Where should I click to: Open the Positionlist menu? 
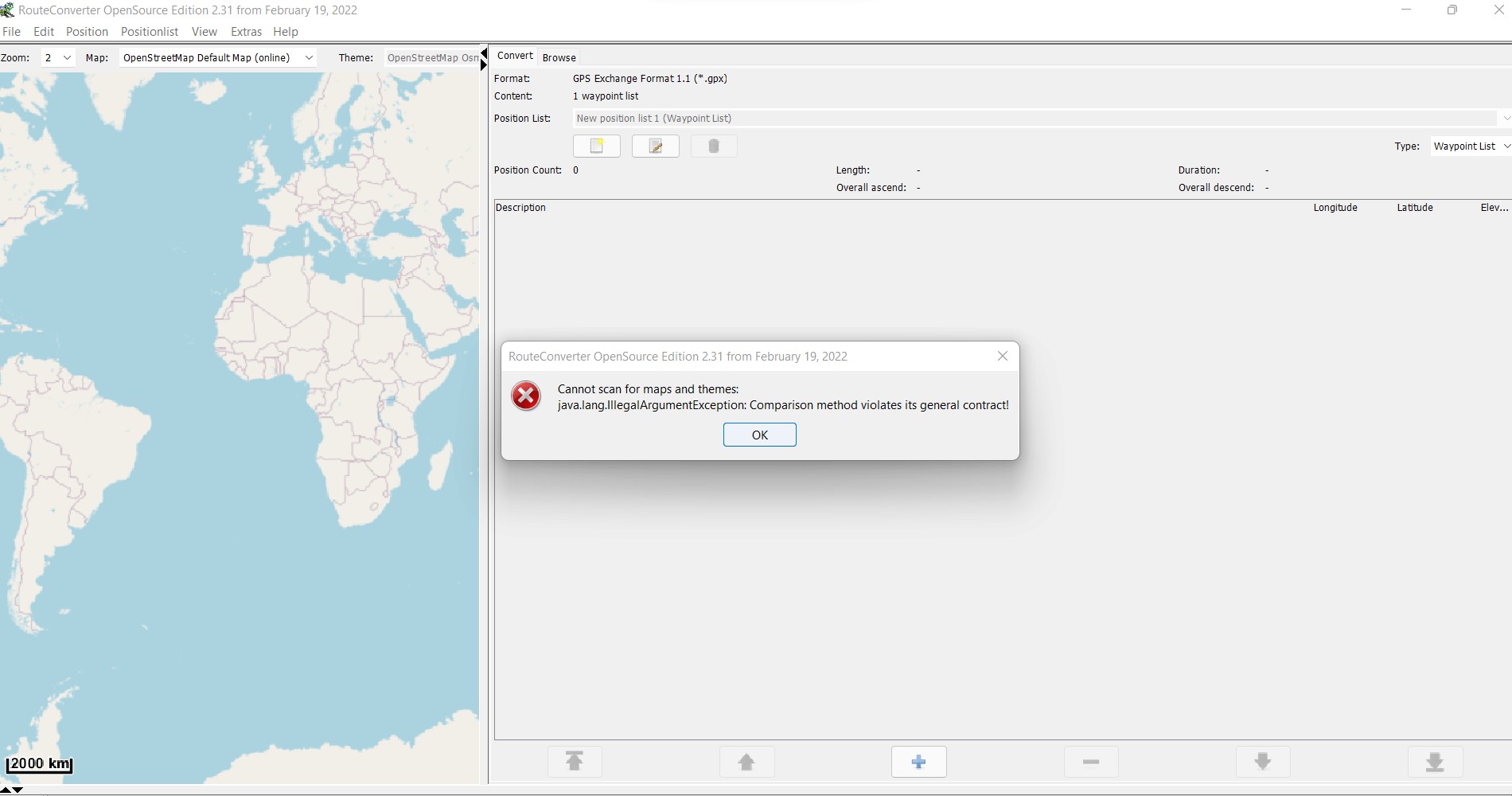tap(150, 32)
